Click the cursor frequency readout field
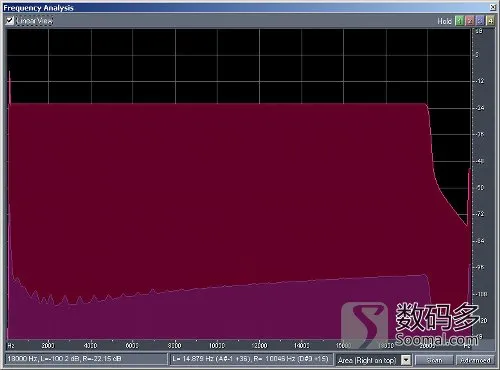Image resolution: width=500 pixels, height=370 pixels. 86,359
